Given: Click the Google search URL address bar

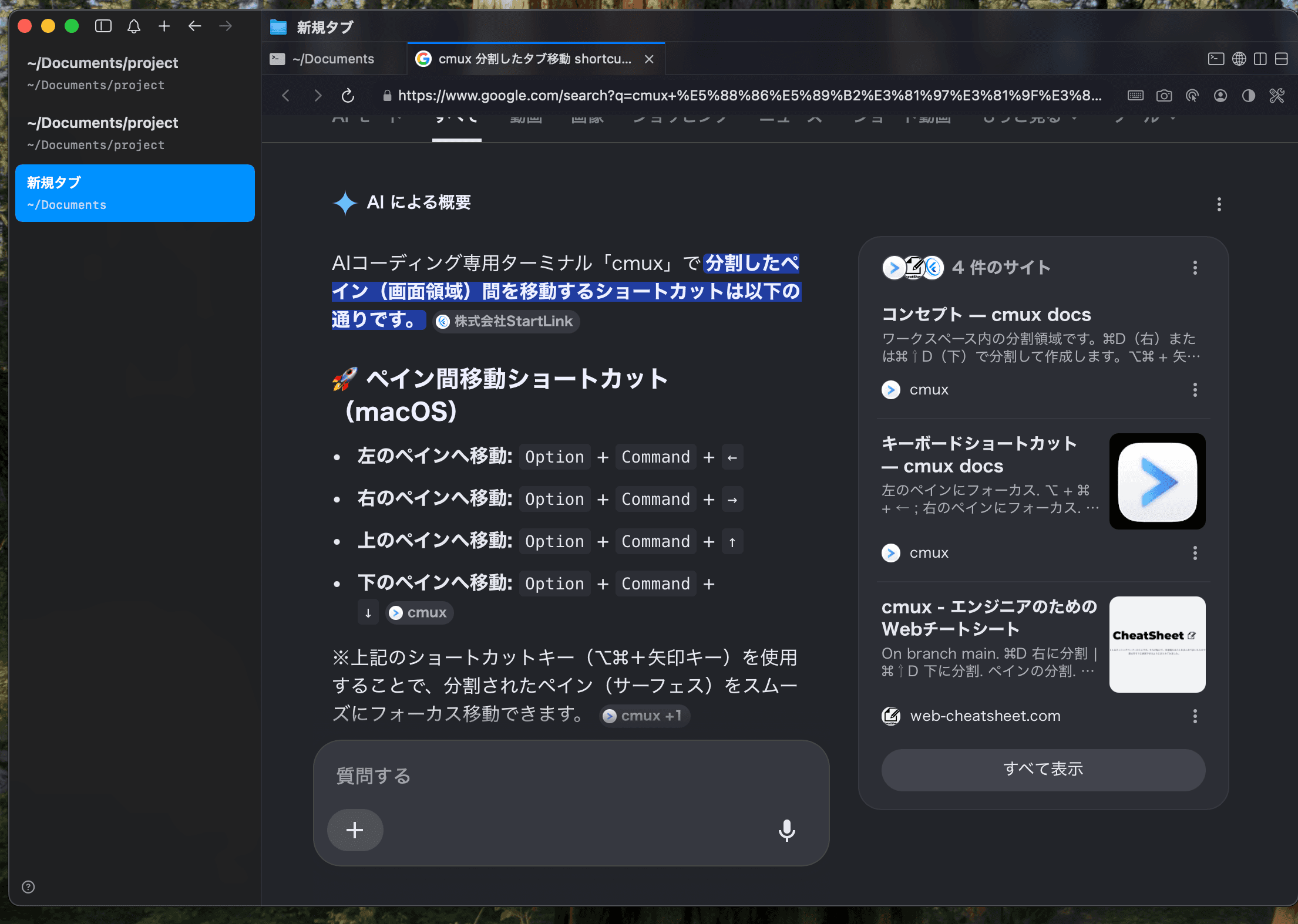Looking at the screenshot, I should click(749, 95).
